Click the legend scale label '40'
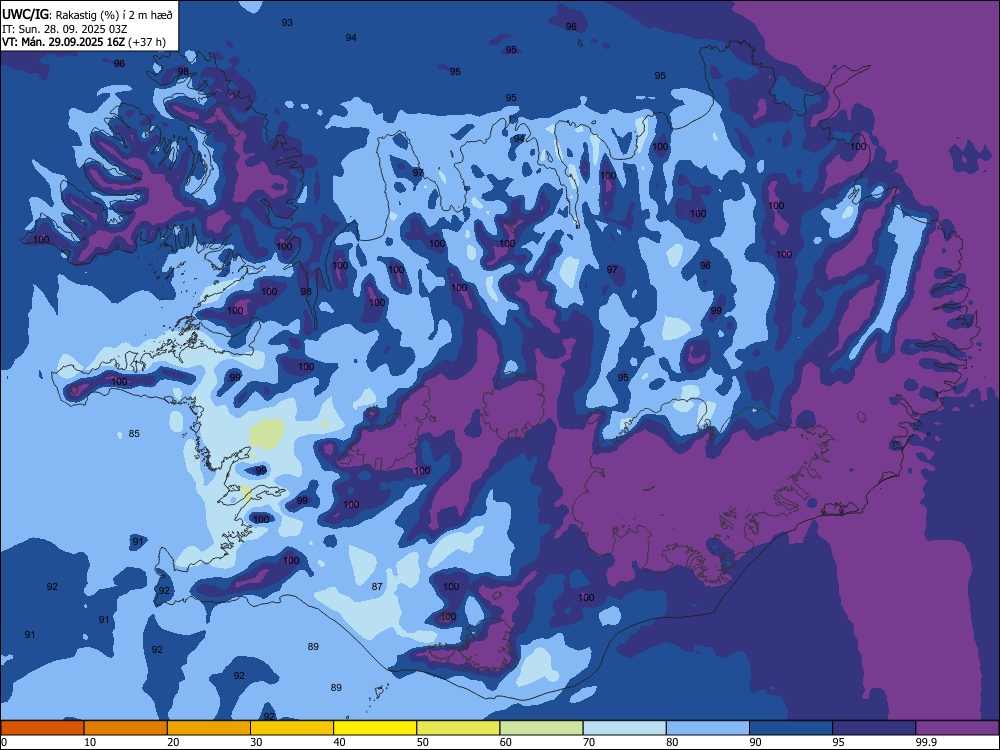The image size is (1000, 750). pyautogui.click(x=339, y=742)
